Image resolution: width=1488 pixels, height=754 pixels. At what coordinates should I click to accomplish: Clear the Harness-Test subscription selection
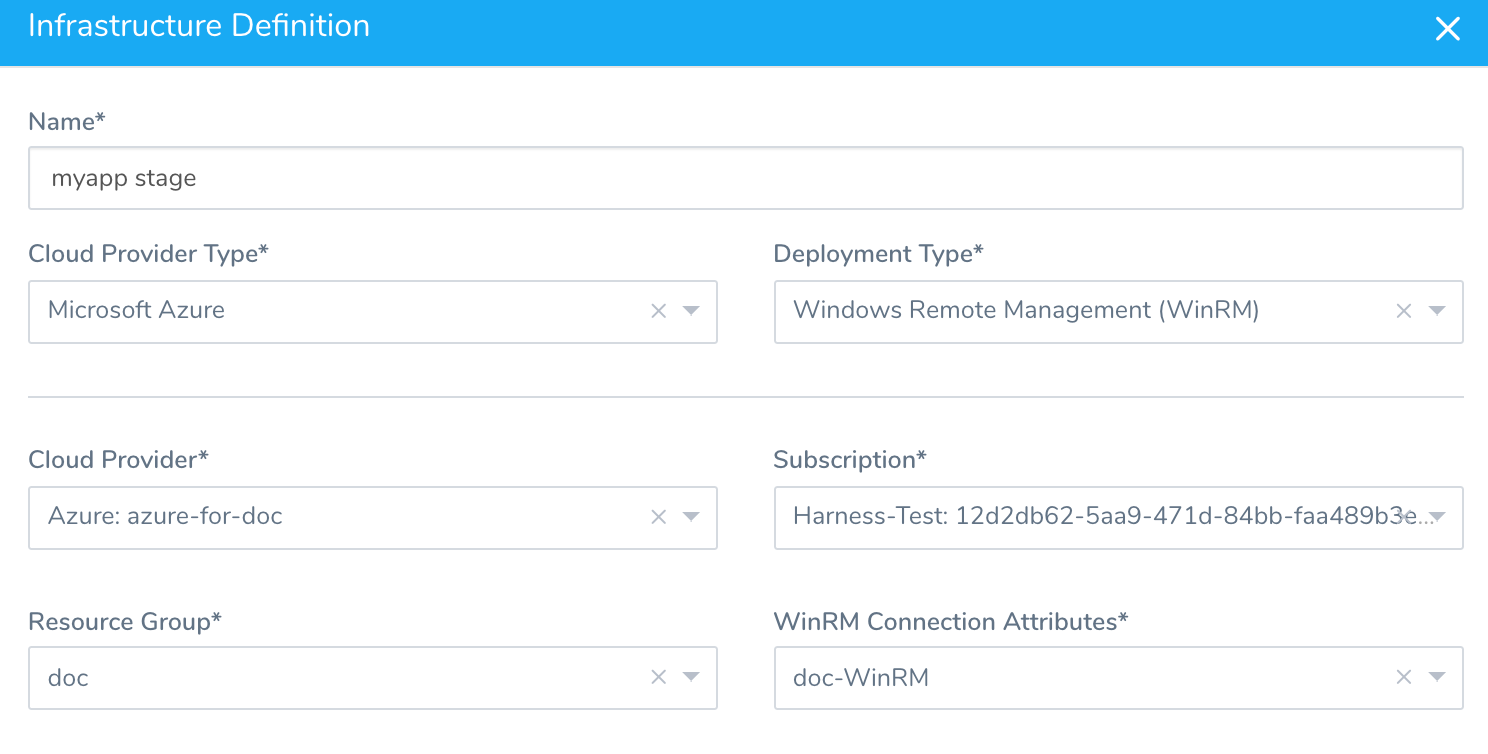(x=1406, y=517)
